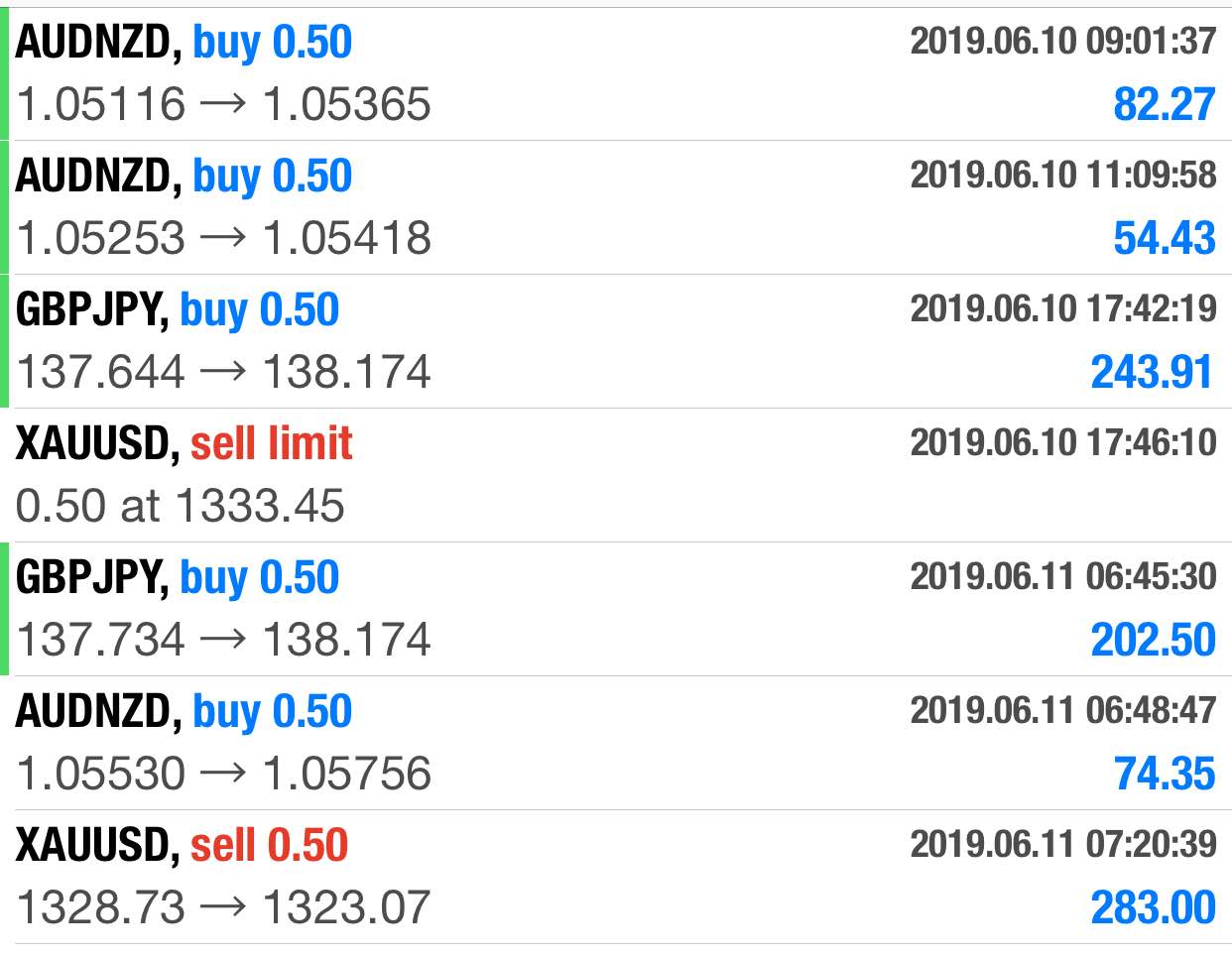Open GBPJPY buy trade from 137.644
The width and height of the screenshot is (1232, 957).
(x=616, y=341)
